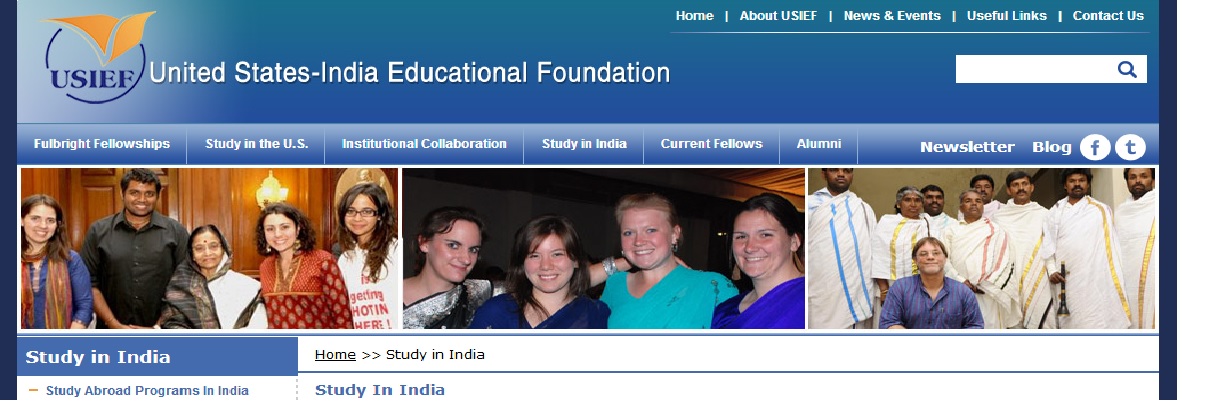
Task: Open Study in the U.S. menu
Action: click(256, 144)
